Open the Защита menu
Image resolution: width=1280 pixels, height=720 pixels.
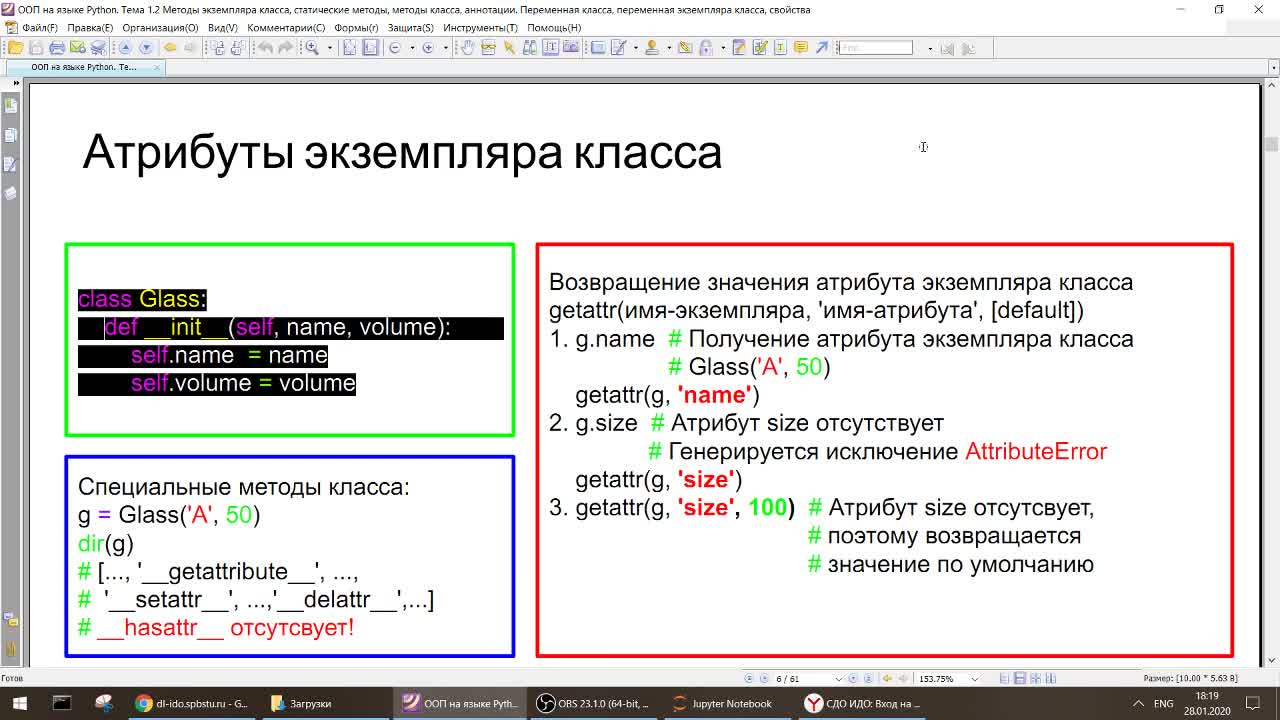point(410,28)
